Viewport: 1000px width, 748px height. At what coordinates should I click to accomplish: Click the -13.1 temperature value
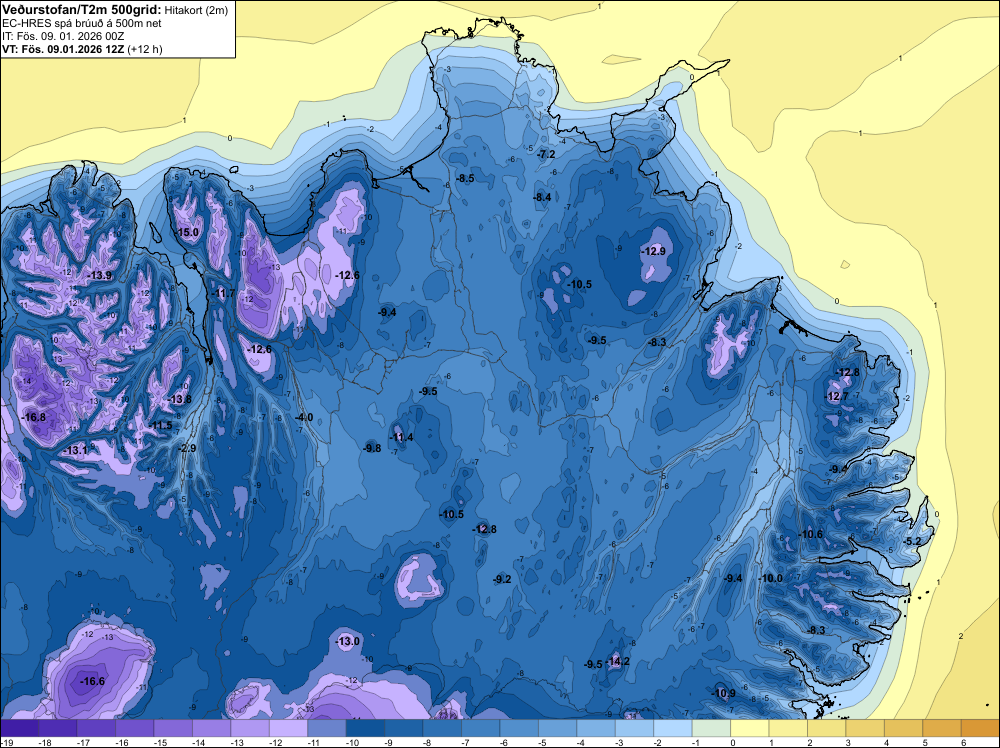pos(76,450)
